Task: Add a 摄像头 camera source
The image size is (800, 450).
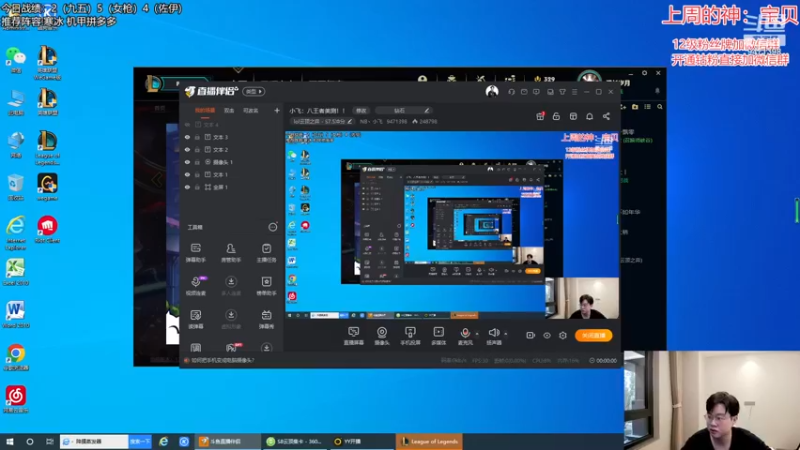Action: (382, 336)
